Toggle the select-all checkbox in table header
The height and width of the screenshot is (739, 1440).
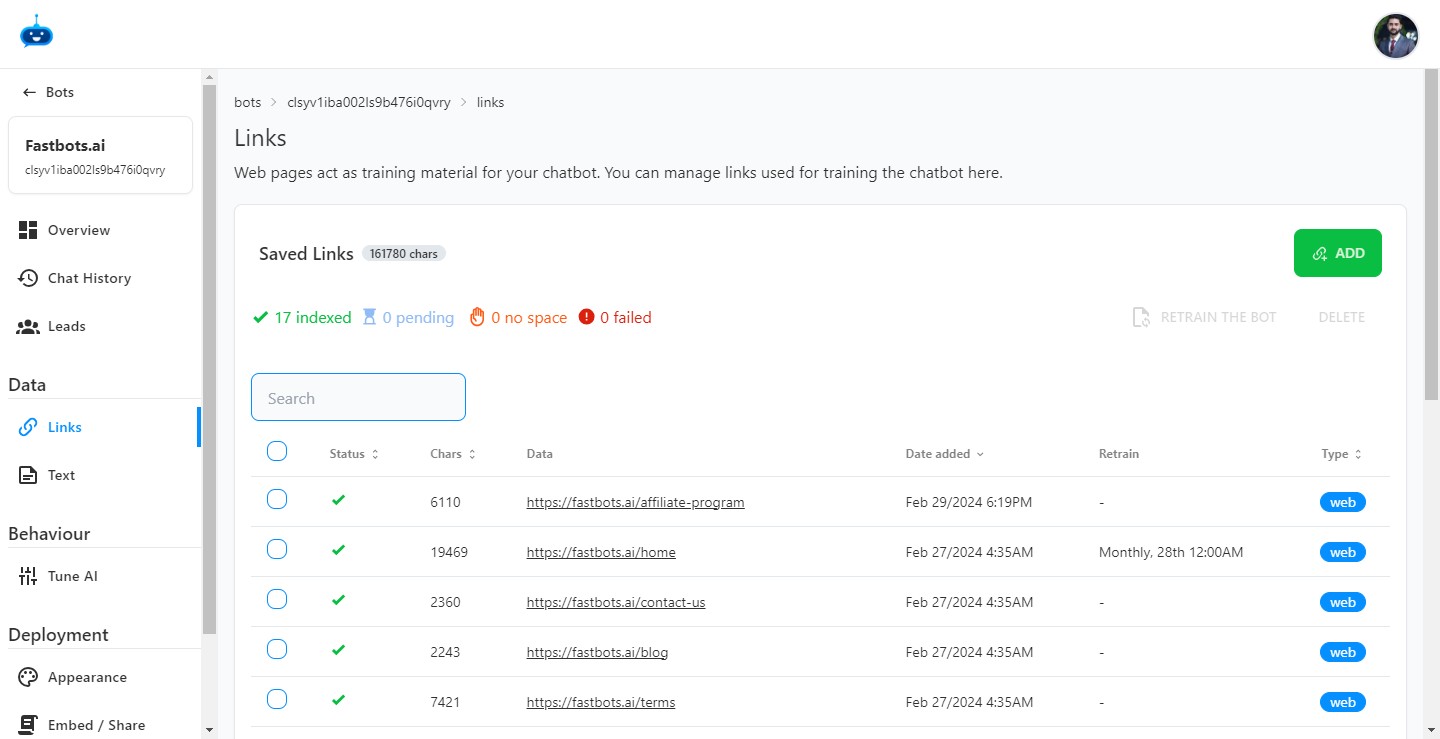277,452
